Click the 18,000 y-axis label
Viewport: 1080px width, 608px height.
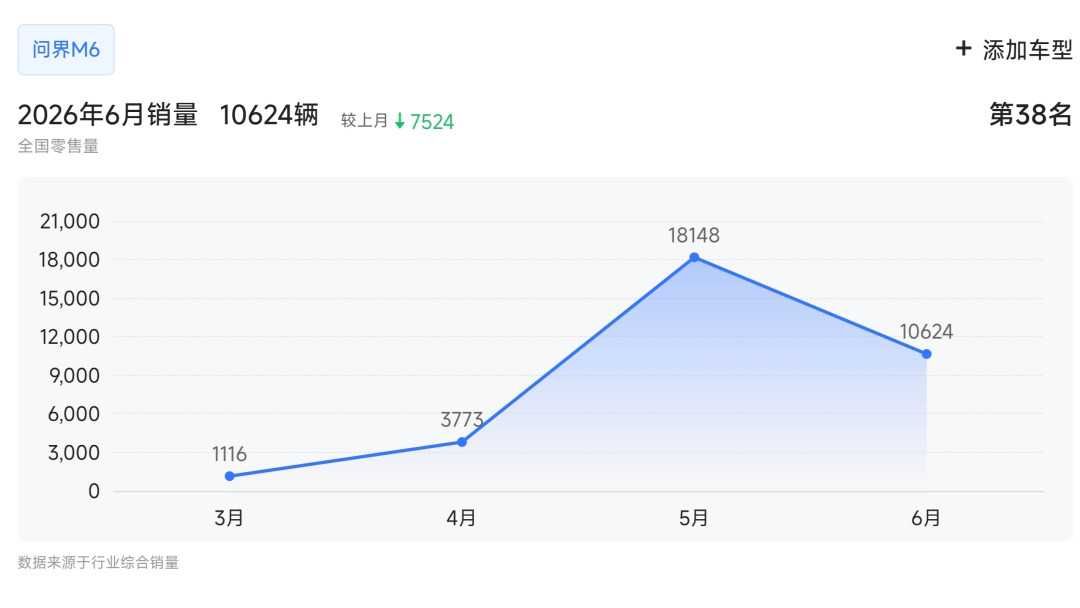[70, 260]
